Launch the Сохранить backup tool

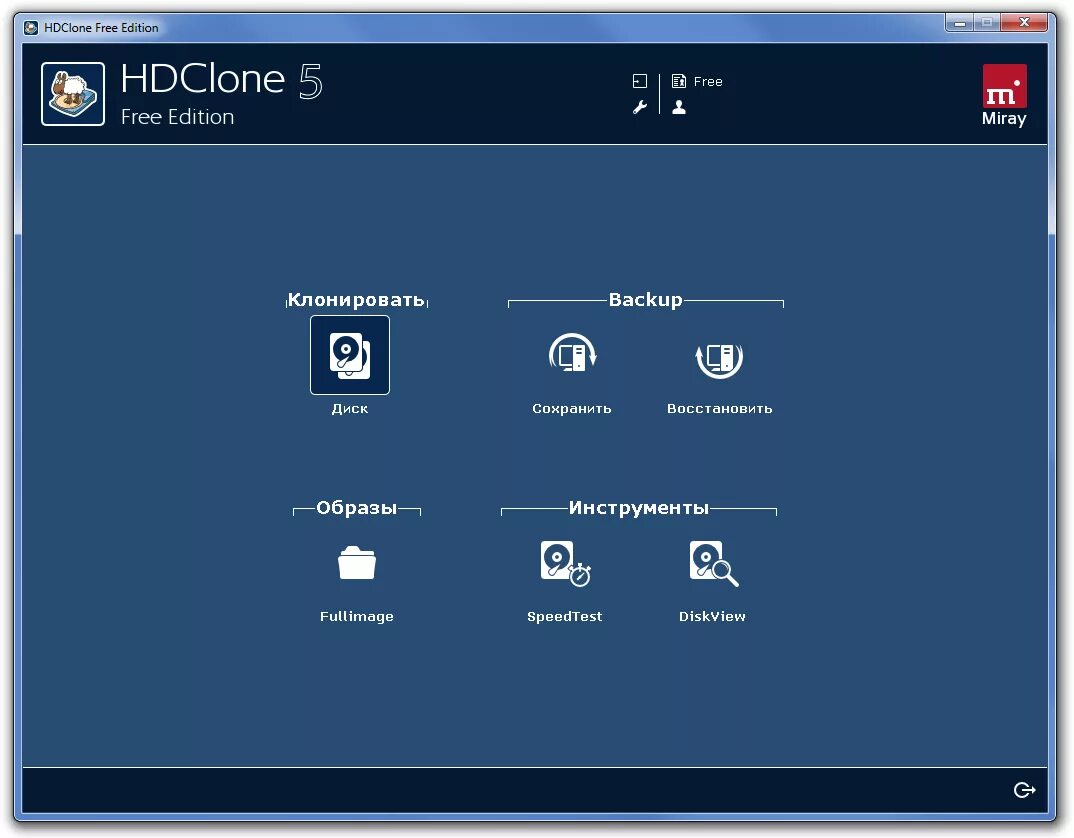572,355
